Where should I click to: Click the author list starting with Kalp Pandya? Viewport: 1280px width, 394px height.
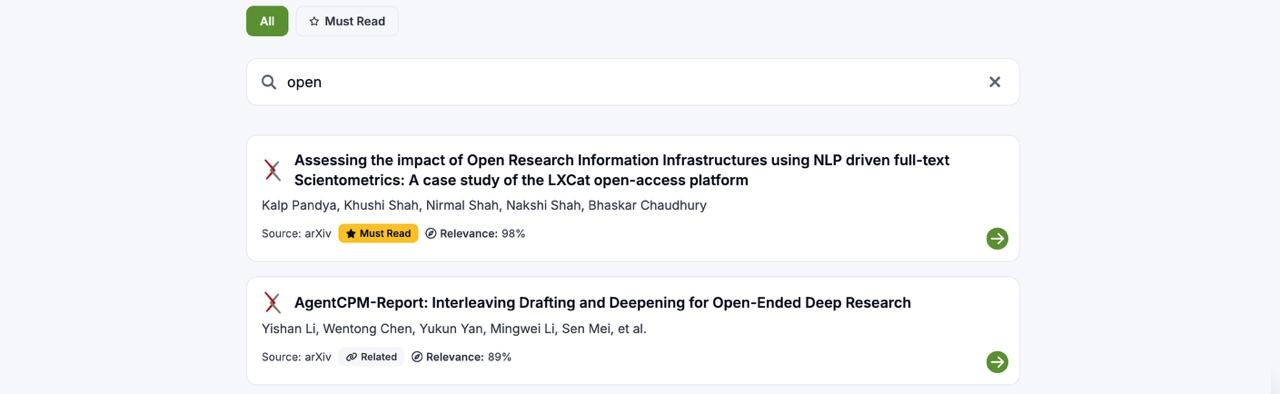pos(484,205)
